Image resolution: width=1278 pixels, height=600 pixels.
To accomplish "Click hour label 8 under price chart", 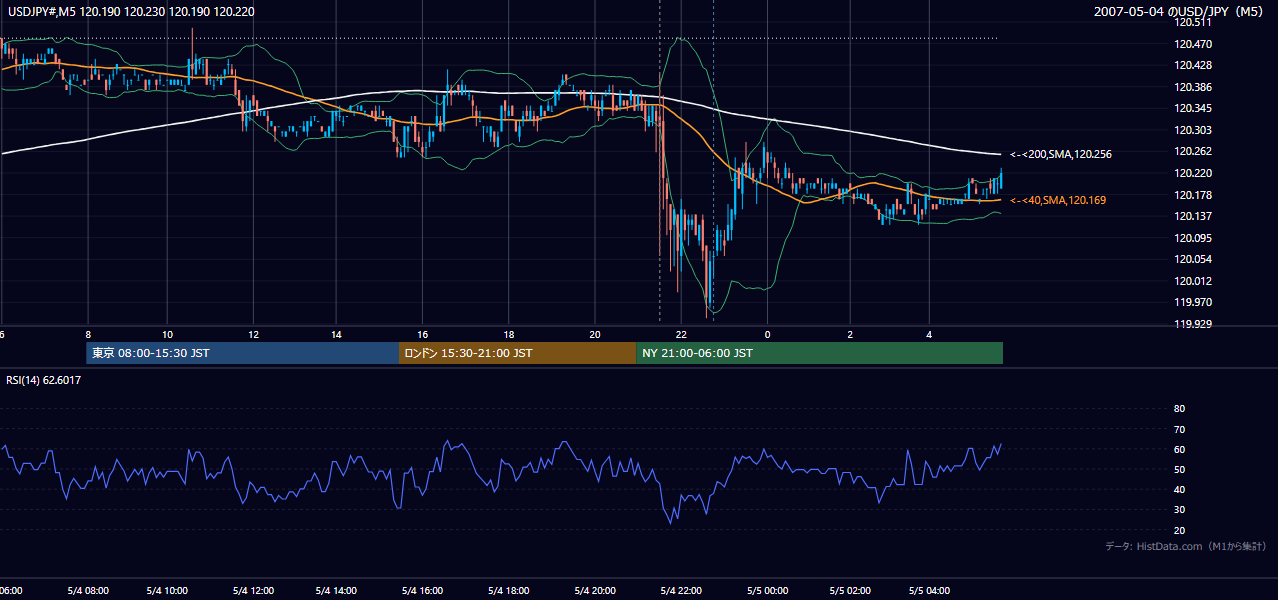I will pyautogui.click(x=88, y=335).
